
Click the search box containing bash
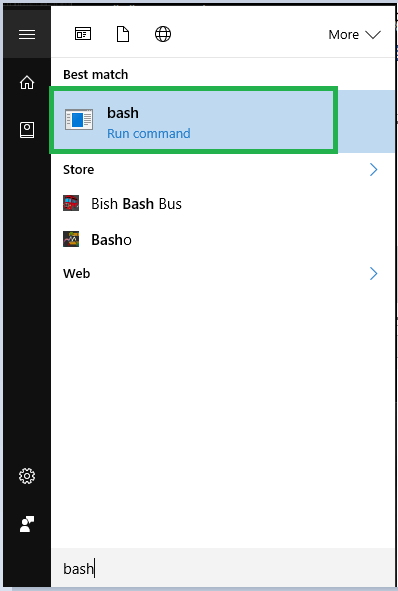tap(222, 568)
